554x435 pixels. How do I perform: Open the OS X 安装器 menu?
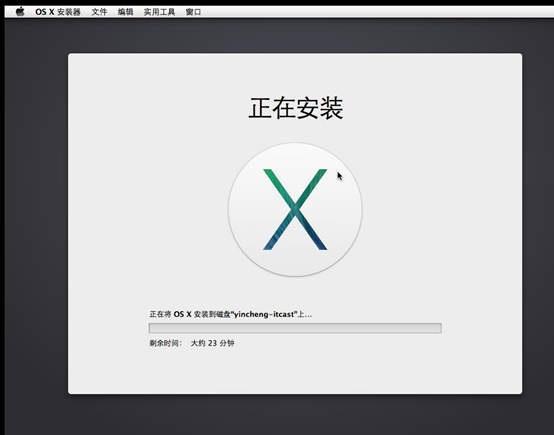click(58, 12)
